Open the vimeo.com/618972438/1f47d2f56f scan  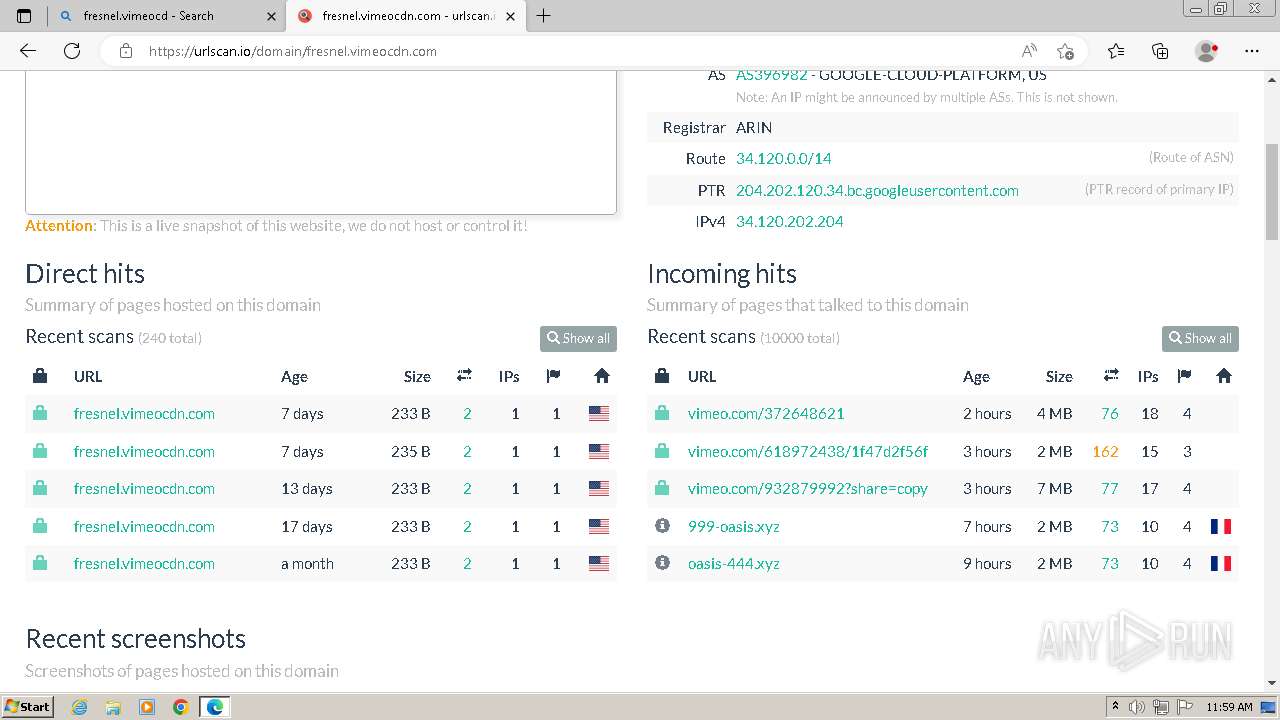[x=807, y=451]
